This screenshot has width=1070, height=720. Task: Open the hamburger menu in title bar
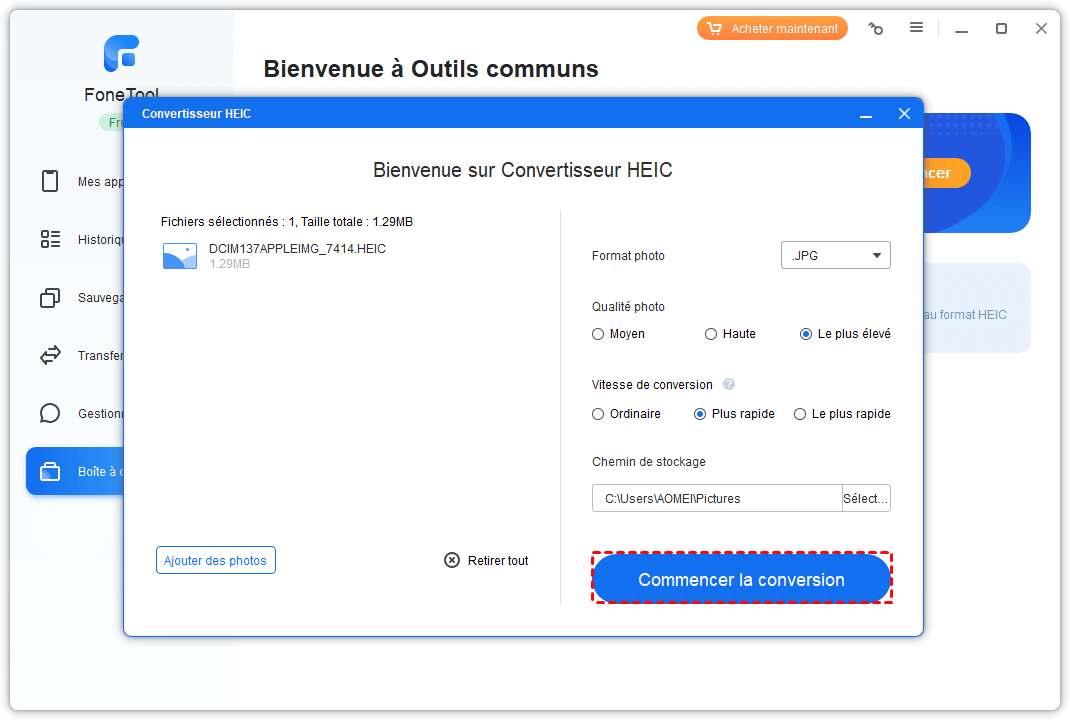point(916,29)
